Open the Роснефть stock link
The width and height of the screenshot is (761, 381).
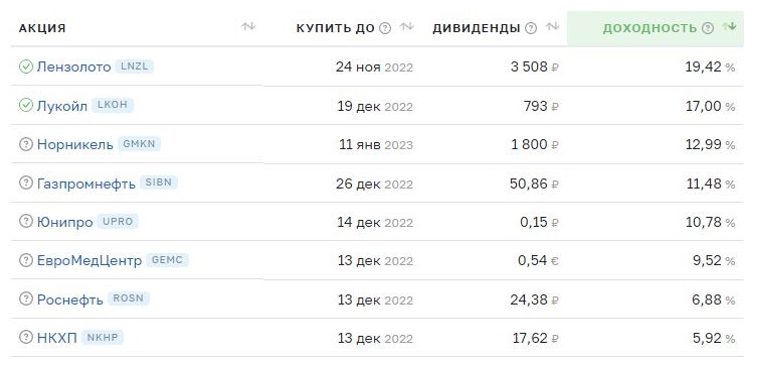click(70, 299)
